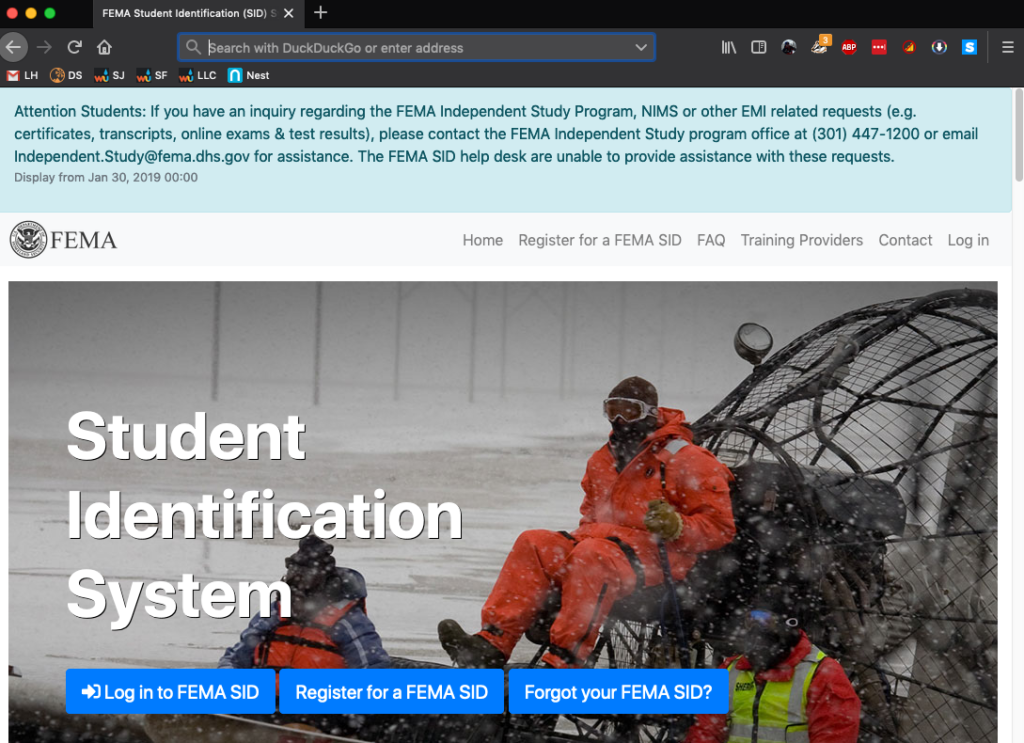This screenshot has height=743, width=1024.
Task: Expand the address bar history dropdown
Action: click(641, 47)
